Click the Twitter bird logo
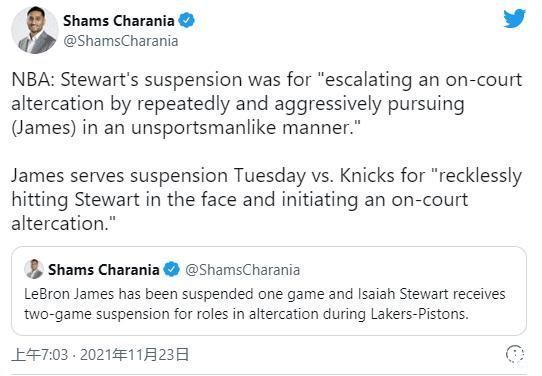The height and width of the screenshot is (376, 542). pyautogui.click(x=514, y=18)
